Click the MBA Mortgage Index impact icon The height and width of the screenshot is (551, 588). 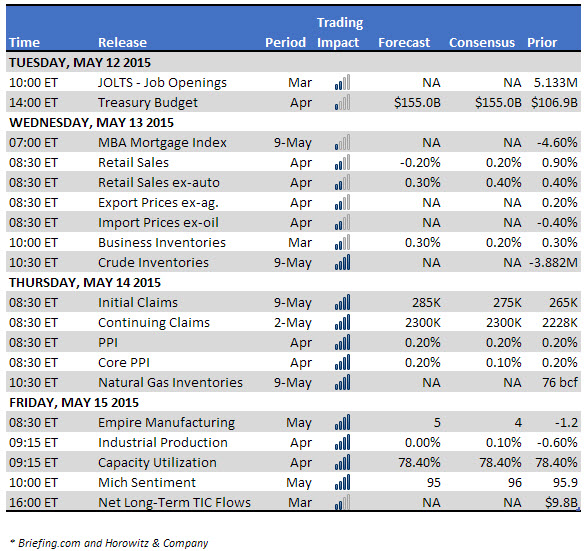[x=342, y=142]
